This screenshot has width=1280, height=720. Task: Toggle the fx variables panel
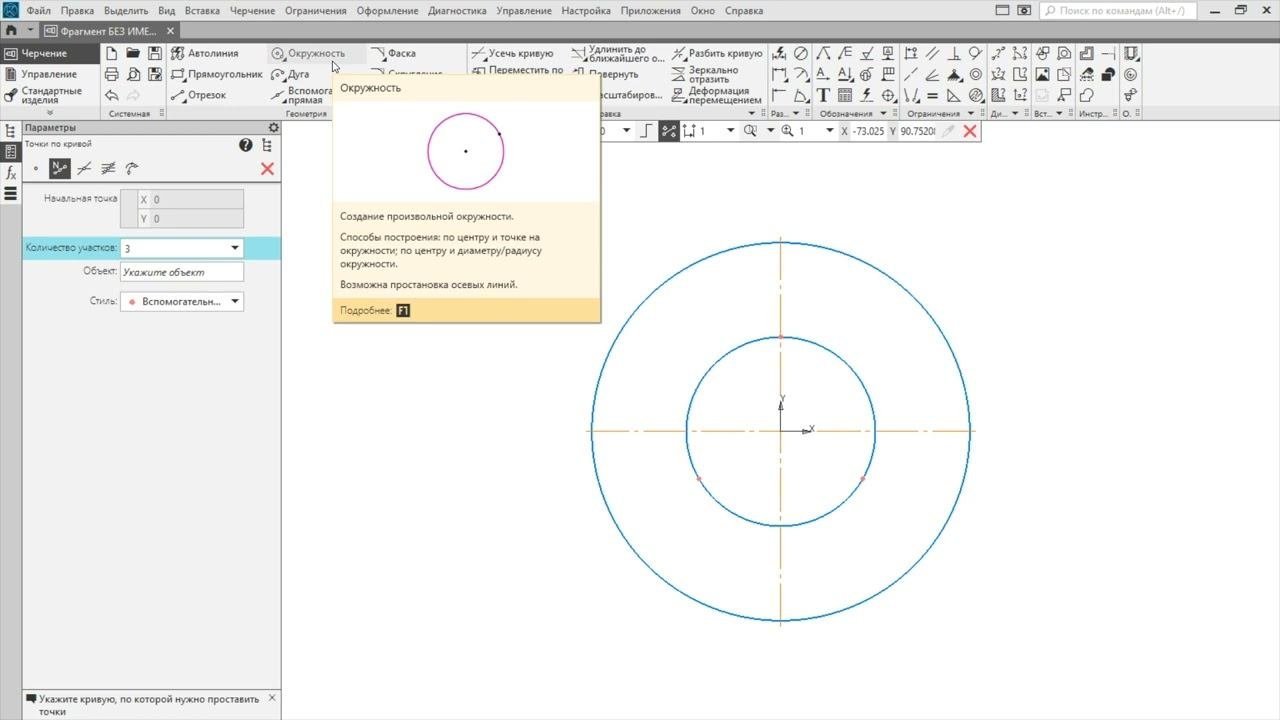(11, 173)
